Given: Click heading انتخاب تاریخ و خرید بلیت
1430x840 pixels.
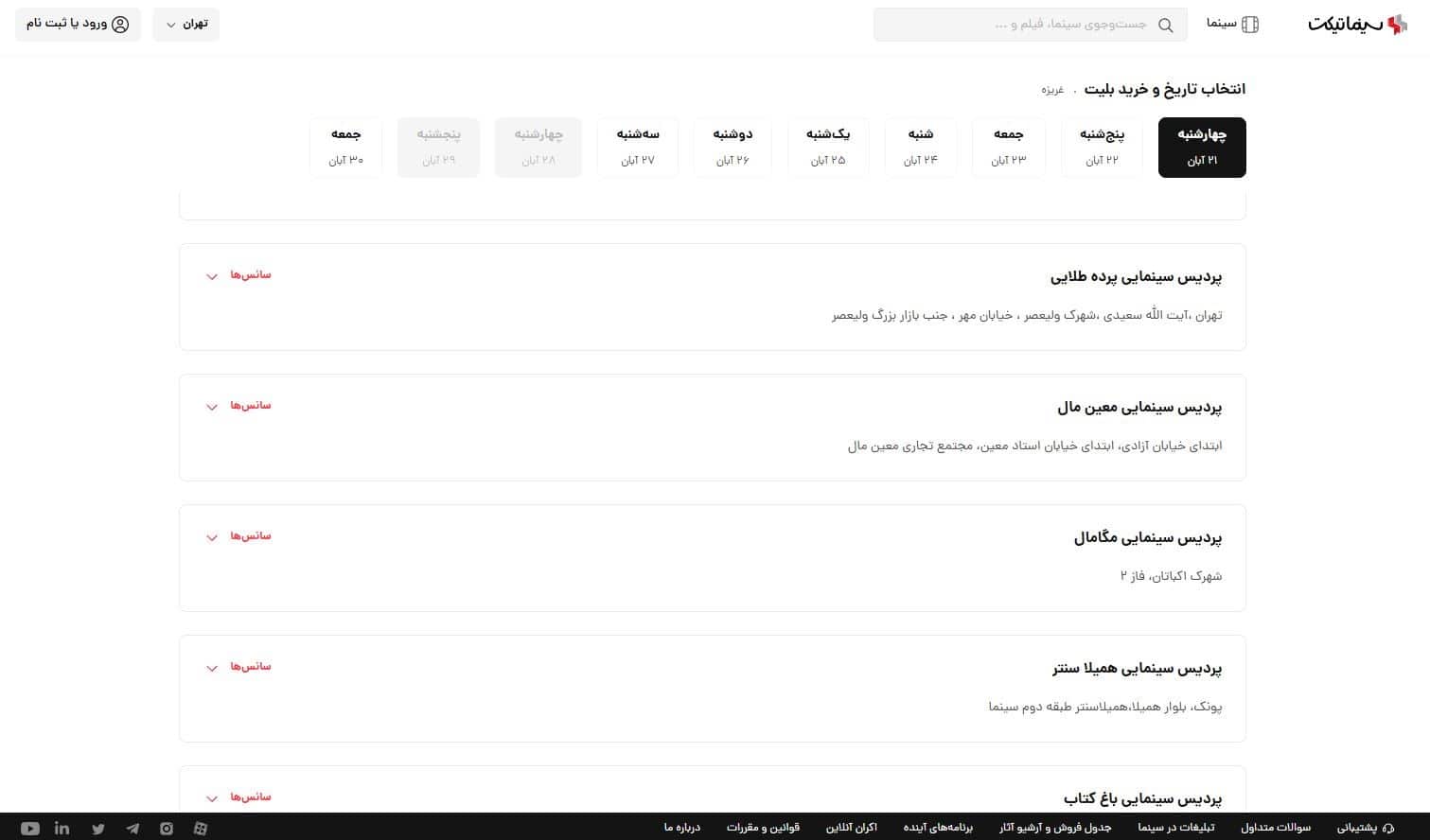Looking at the screenshot, I should pos(1165,89).
